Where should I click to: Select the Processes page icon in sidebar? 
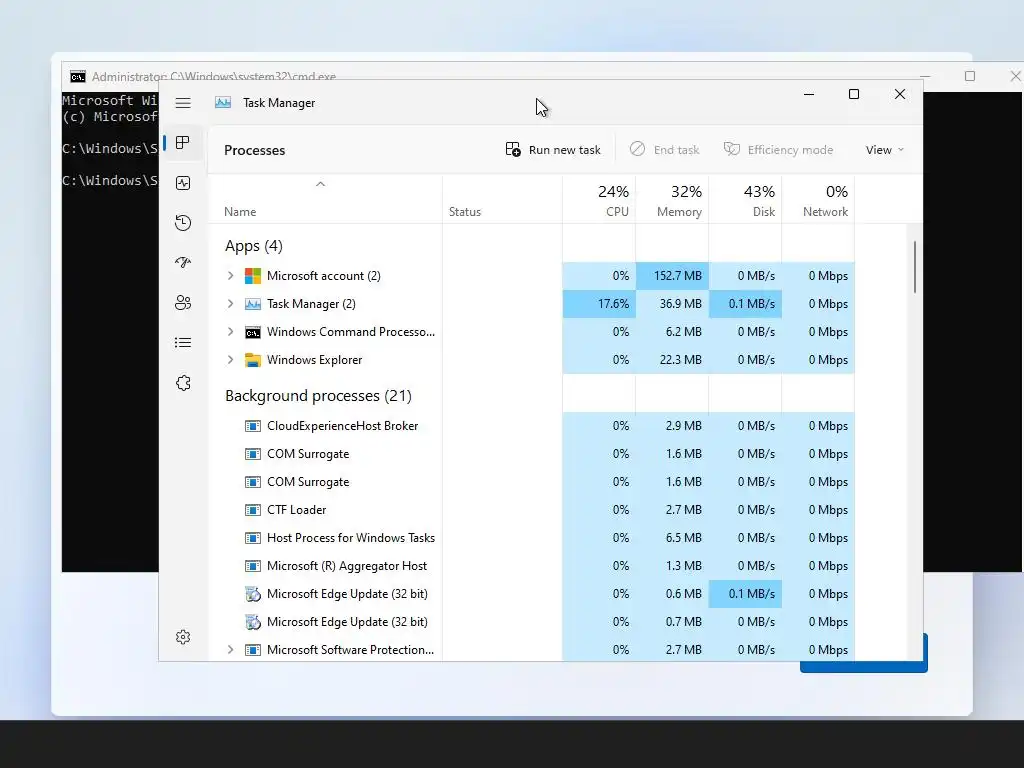point(183,142)
